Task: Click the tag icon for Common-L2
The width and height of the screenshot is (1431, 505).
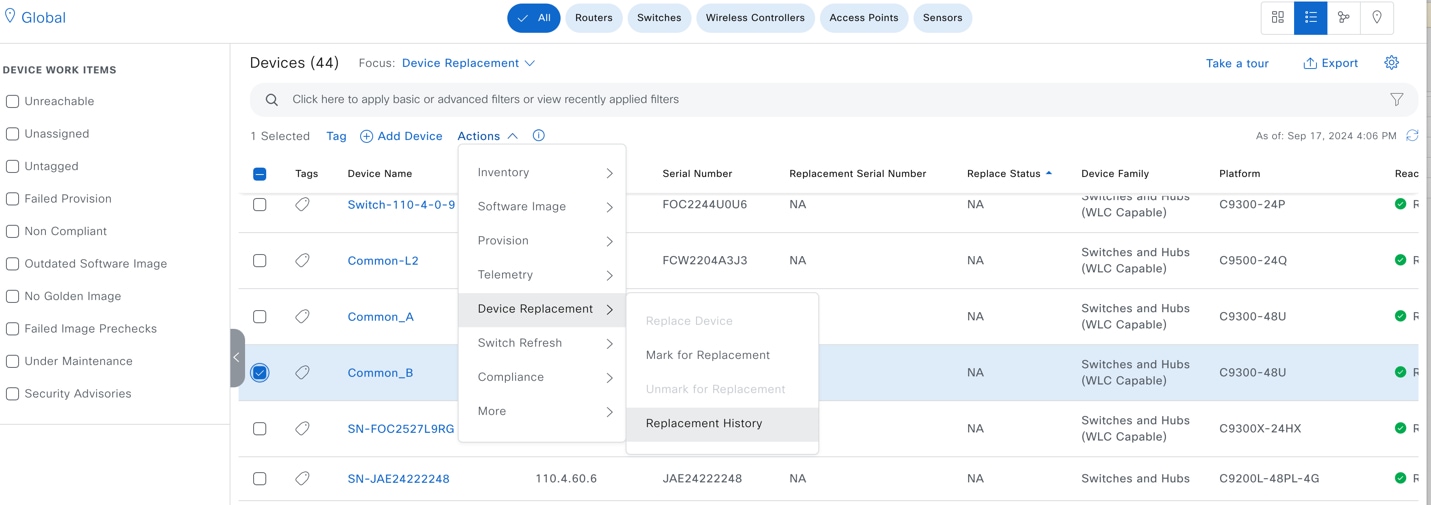Action: coord(302,261)
